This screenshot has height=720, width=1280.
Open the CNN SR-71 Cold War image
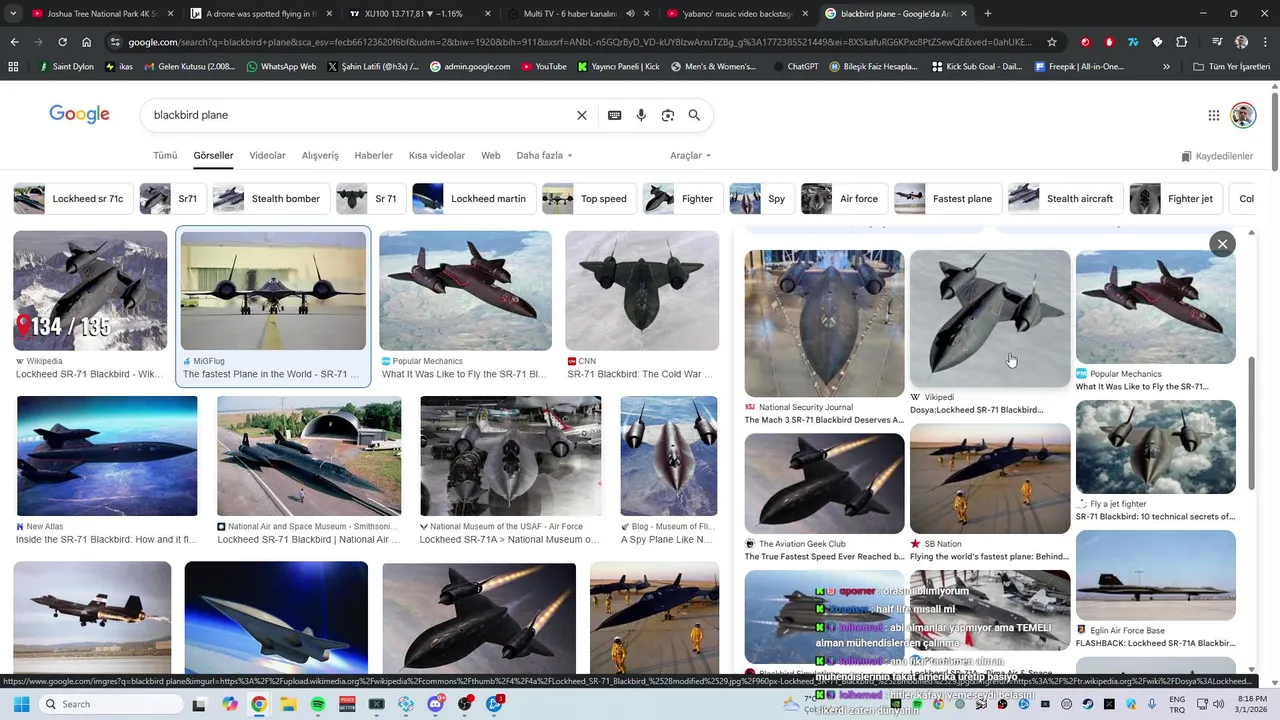coord(642,291)
